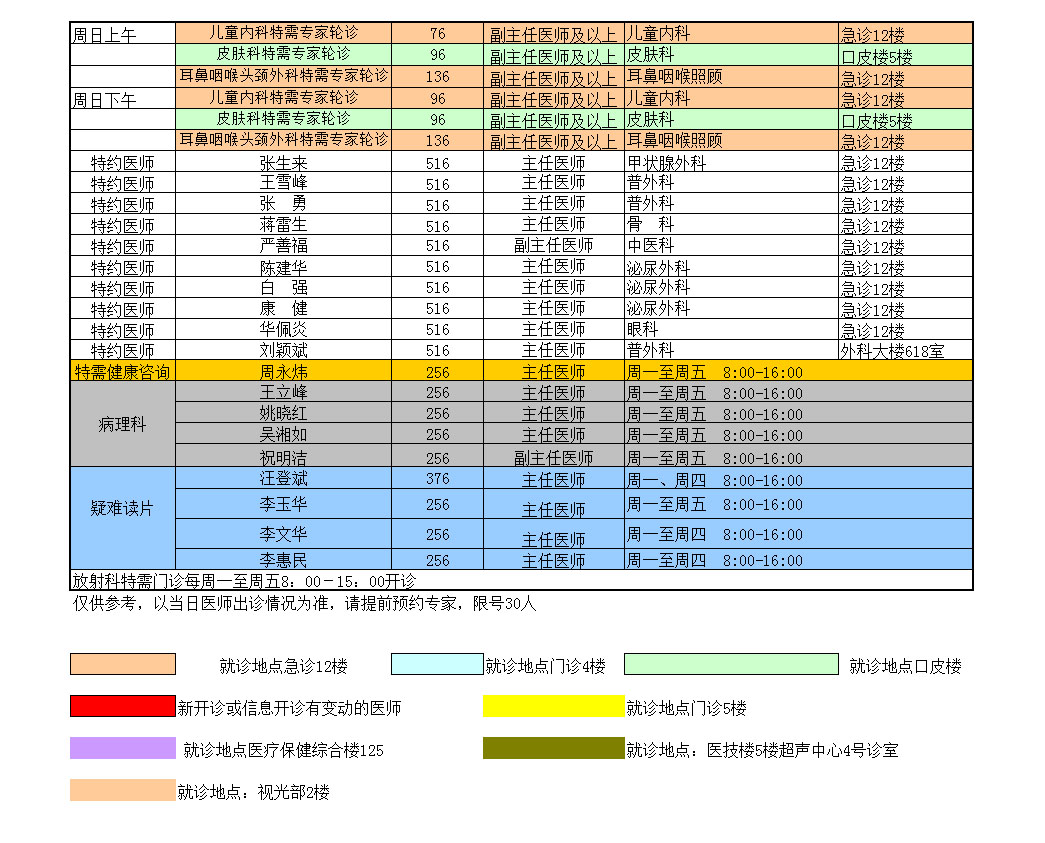
Task: Select the 周日上午 cell
Action: (123, 34)
